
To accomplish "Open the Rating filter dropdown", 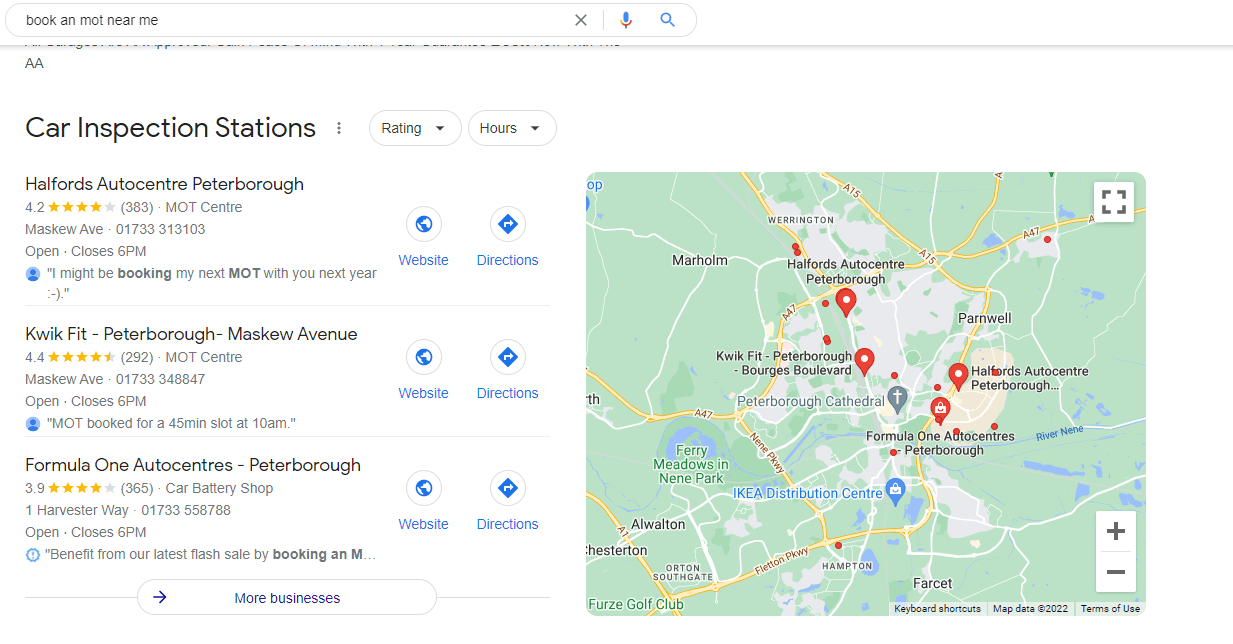I will pyautogui.click(x=414, y=128).
